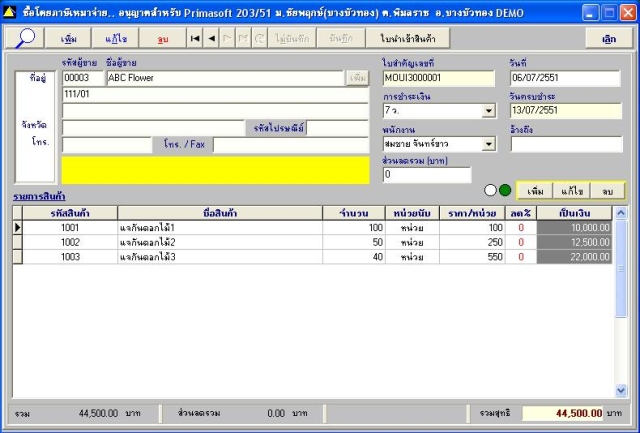Click the application icon in title bar
This screenshot has width=640, height=433.
tap(10, 9)
